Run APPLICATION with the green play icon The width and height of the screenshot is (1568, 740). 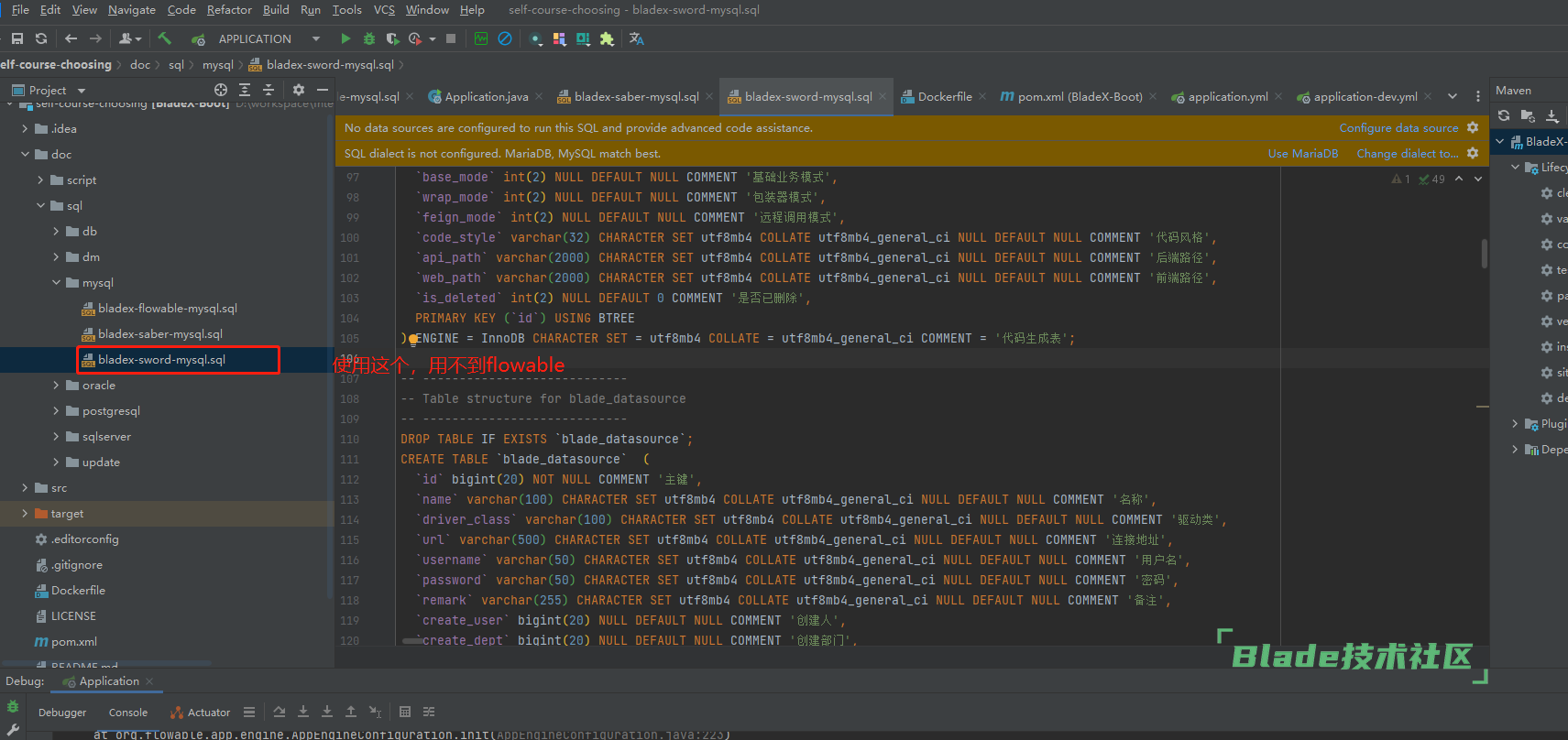345,38
